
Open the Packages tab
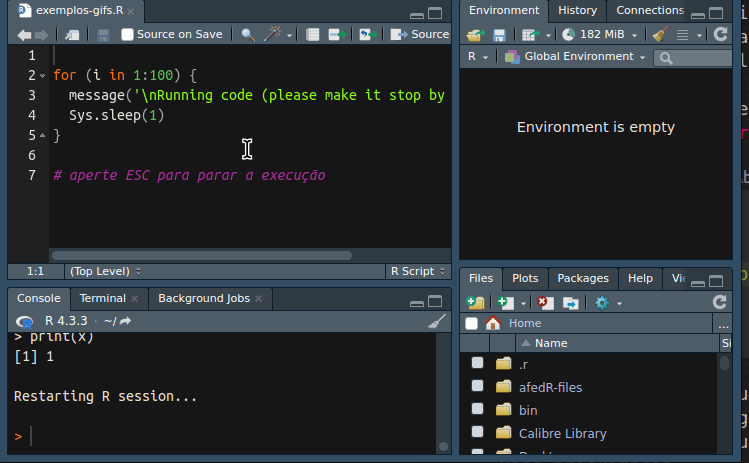pyautogui.click(x=582, y=278)
